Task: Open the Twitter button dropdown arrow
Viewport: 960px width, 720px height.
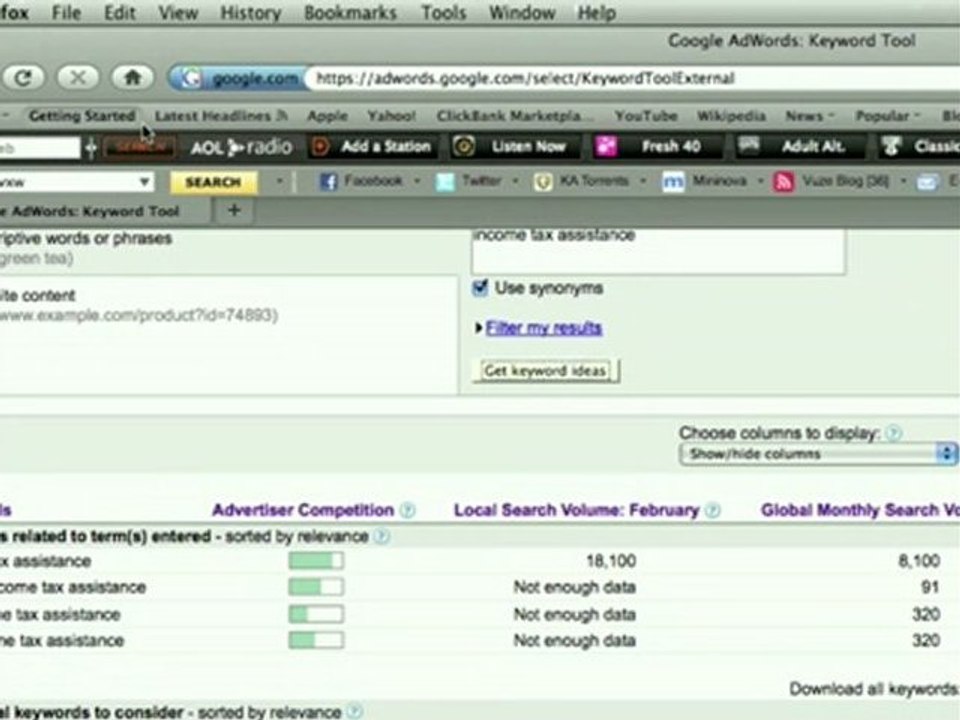Action: [x=515, y=181]
